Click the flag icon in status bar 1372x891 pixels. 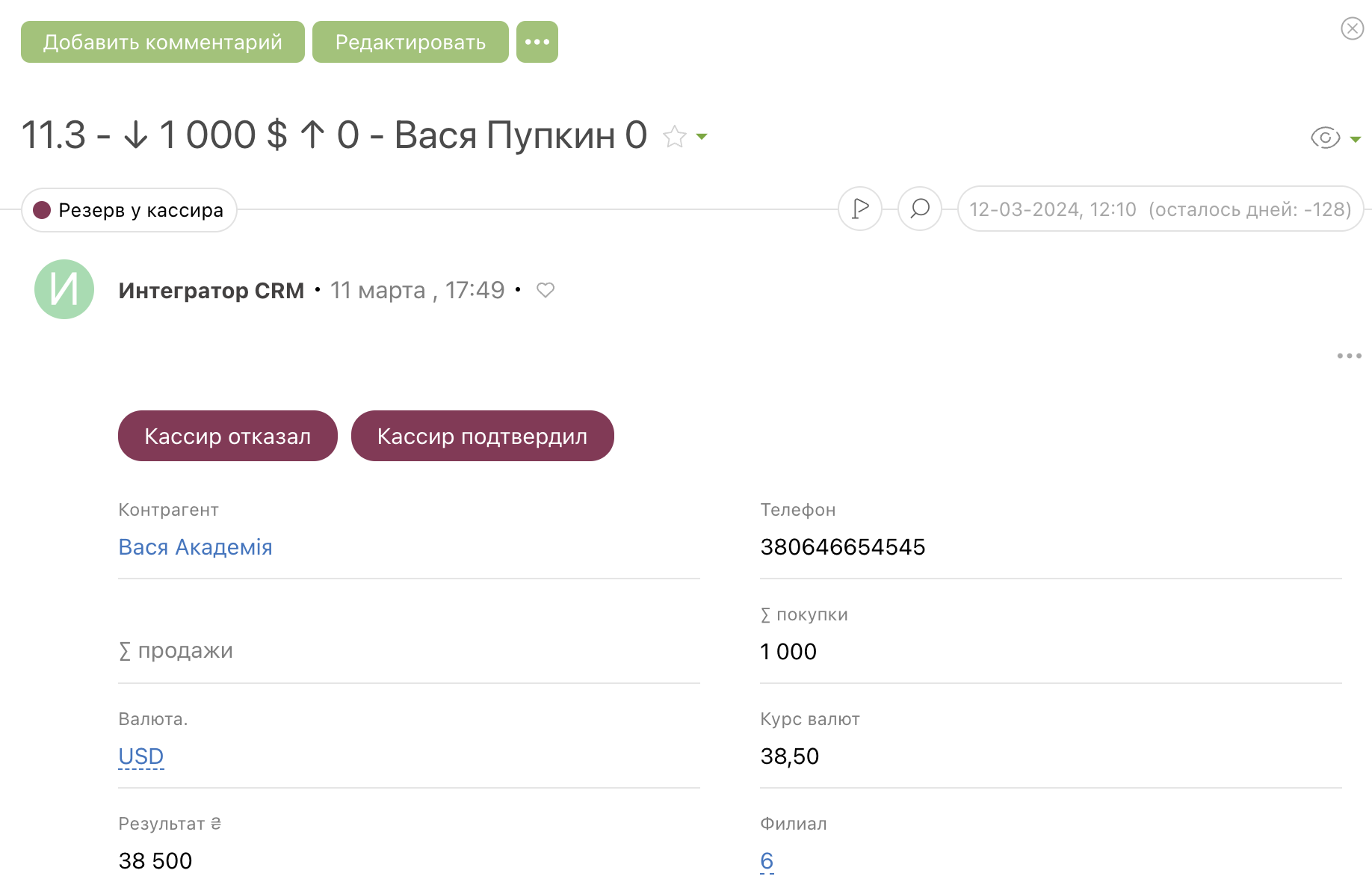click(x=860, y=209)
